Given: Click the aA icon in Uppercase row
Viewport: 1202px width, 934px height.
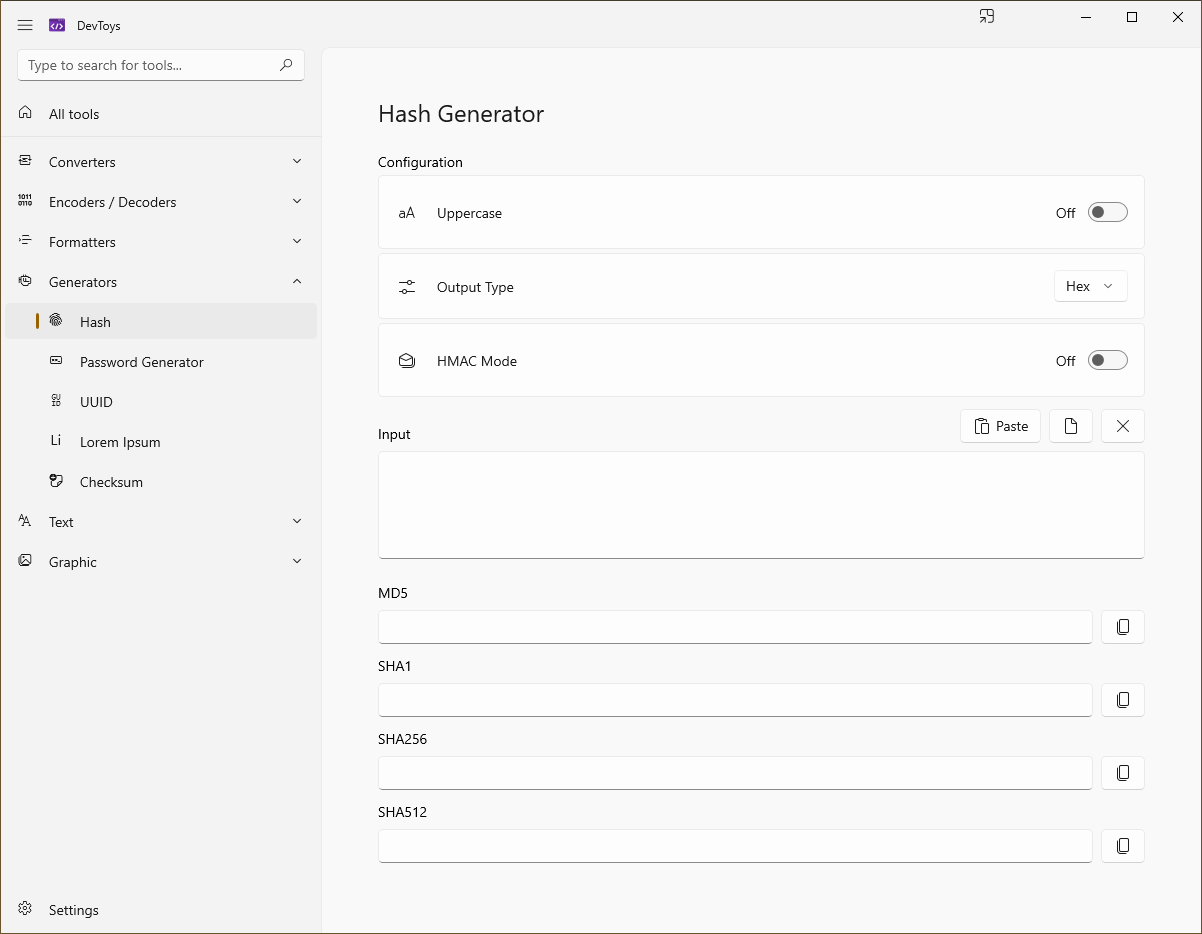Looking at the screenshot, I should pyautogui.click(x=407, y=213).
